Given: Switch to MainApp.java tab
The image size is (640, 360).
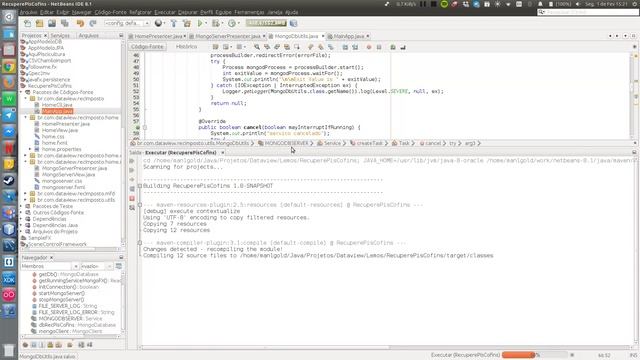Looking at the screenshot, I should pos(348,36).
